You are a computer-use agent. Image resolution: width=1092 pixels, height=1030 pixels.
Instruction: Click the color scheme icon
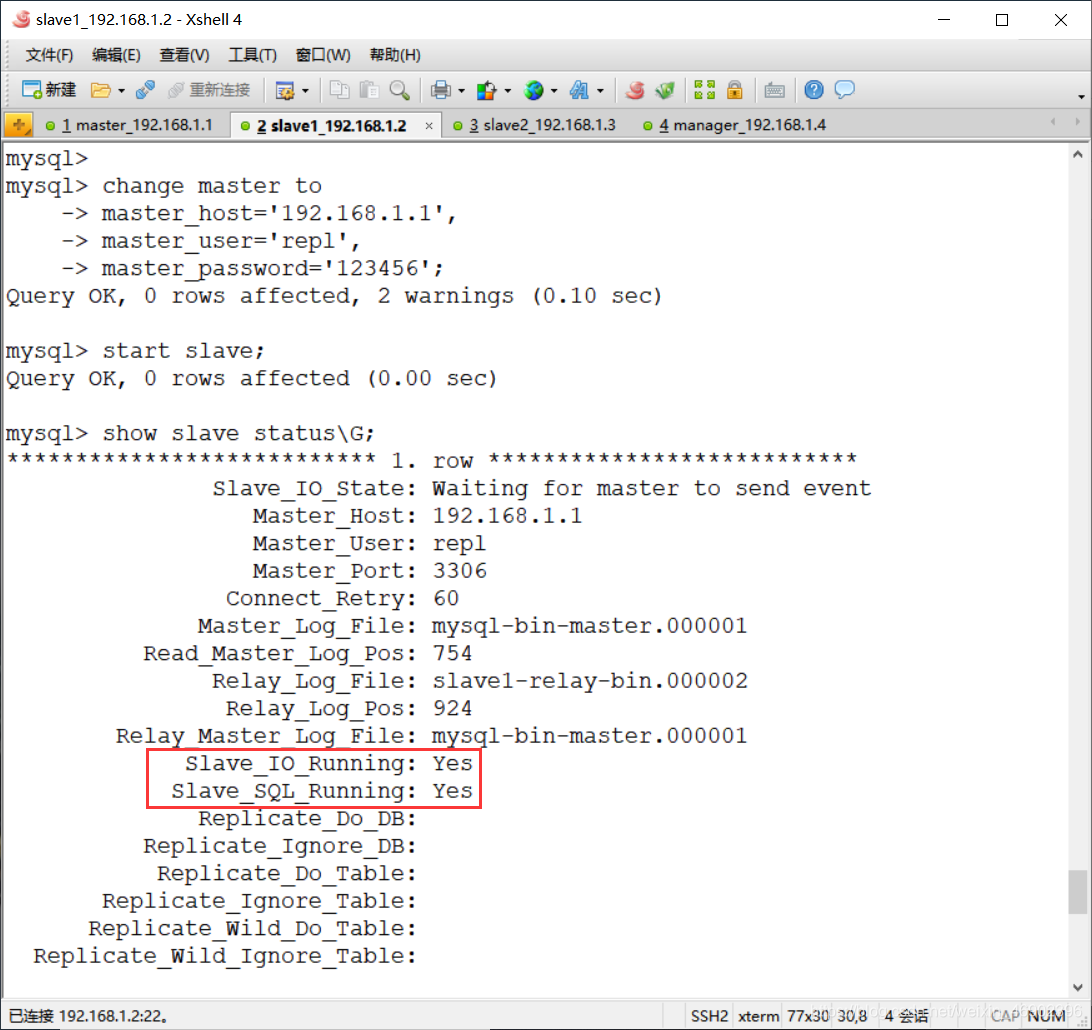tap(486, 90)
